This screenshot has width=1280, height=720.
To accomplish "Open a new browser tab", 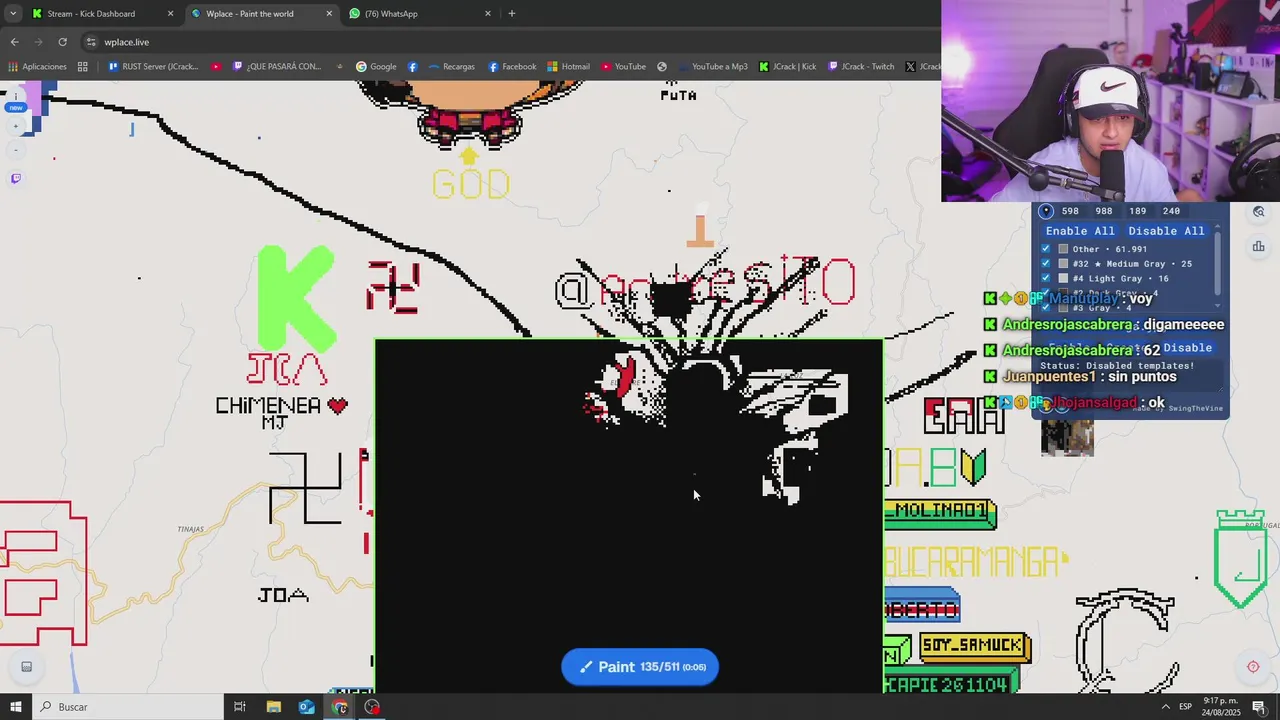I will pyautogui.click(x=512, y=14).
